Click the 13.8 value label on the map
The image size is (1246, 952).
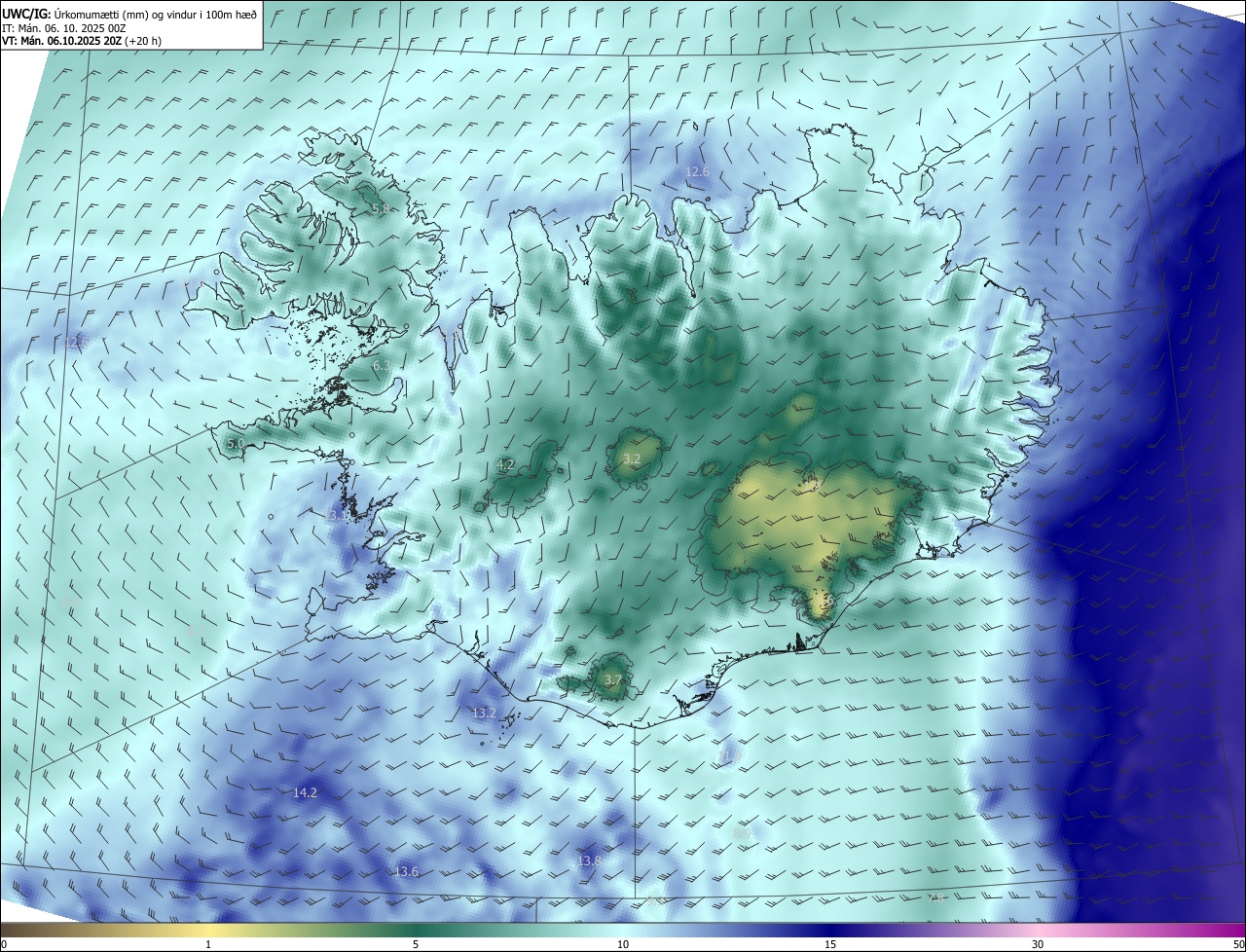tap(589, 860)
